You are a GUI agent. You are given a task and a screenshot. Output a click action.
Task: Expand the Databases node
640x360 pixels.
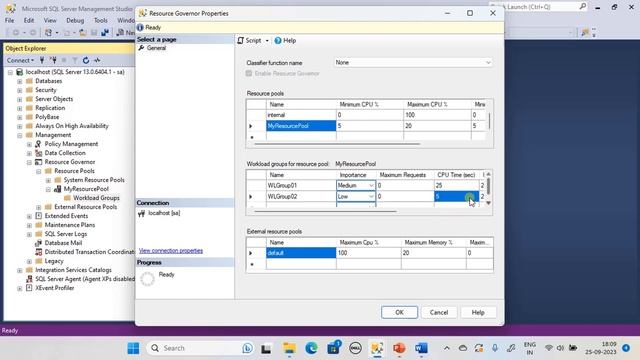tap(20, 81)
